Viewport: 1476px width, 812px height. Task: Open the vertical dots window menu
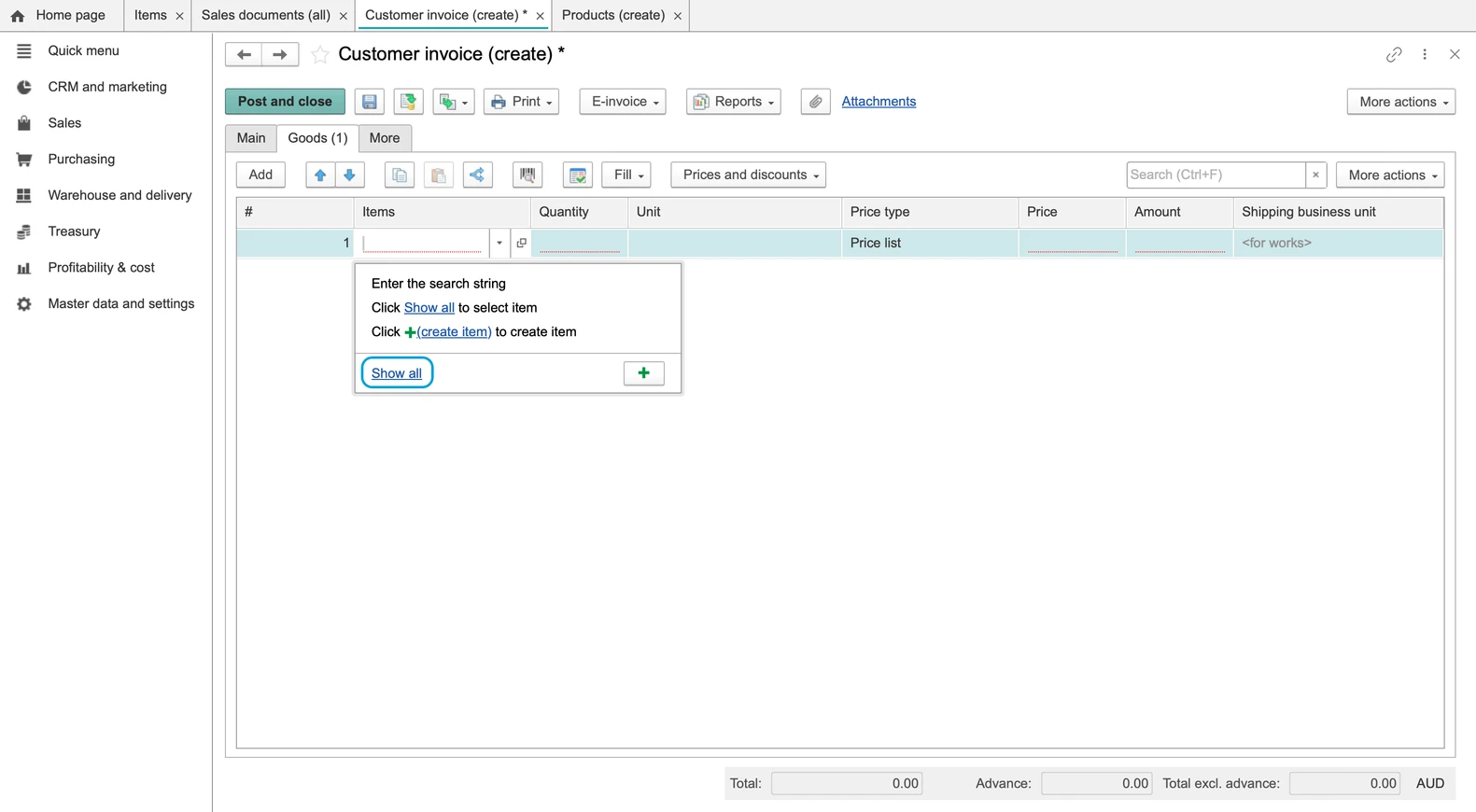click(x=1425, y=54)
